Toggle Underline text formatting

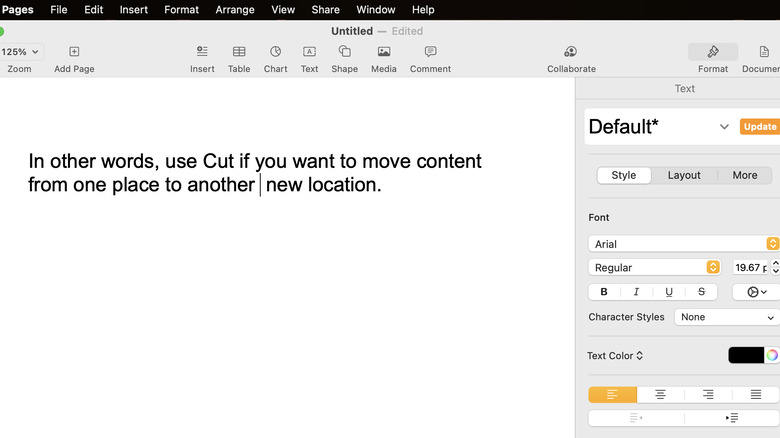click(x=669, y=292)
